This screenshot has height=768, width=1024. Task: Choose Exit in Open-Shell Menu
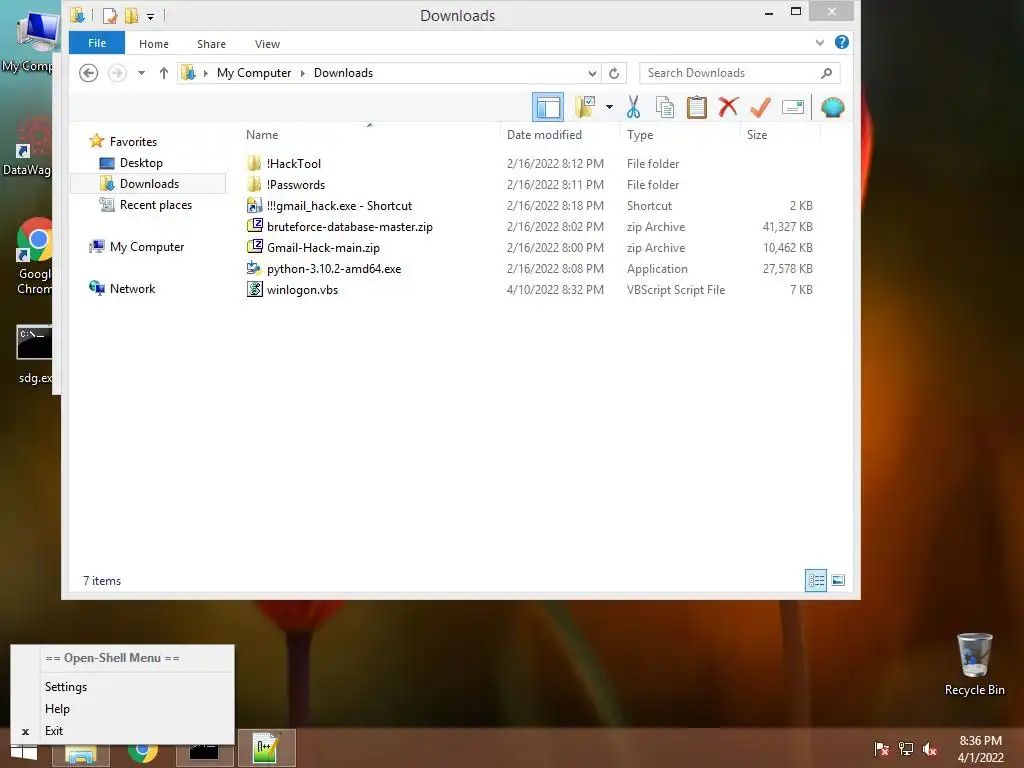(x=54, y=731)
